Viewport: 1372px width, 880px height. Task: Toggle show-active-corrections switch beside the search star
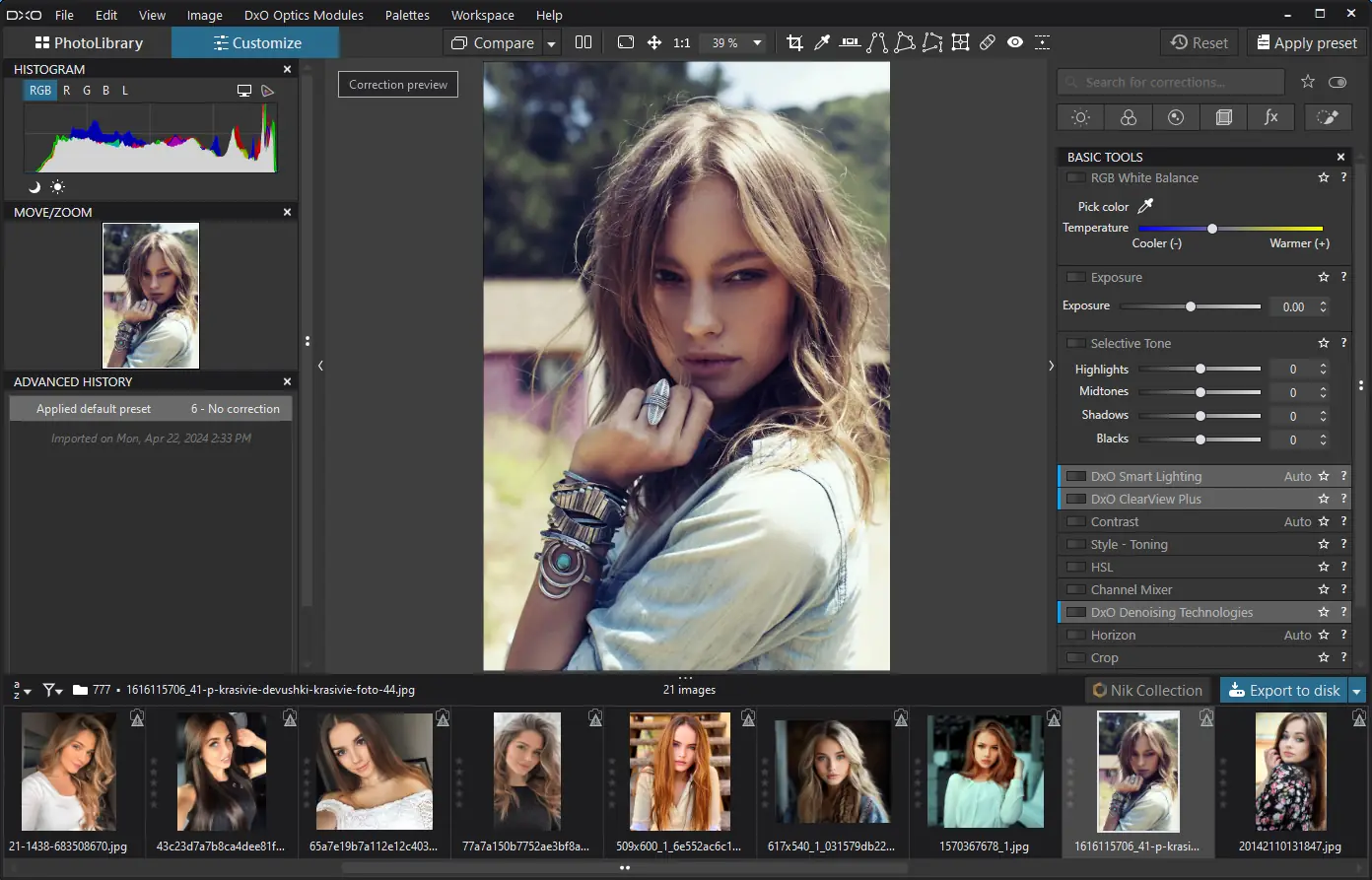[1338, 82]
